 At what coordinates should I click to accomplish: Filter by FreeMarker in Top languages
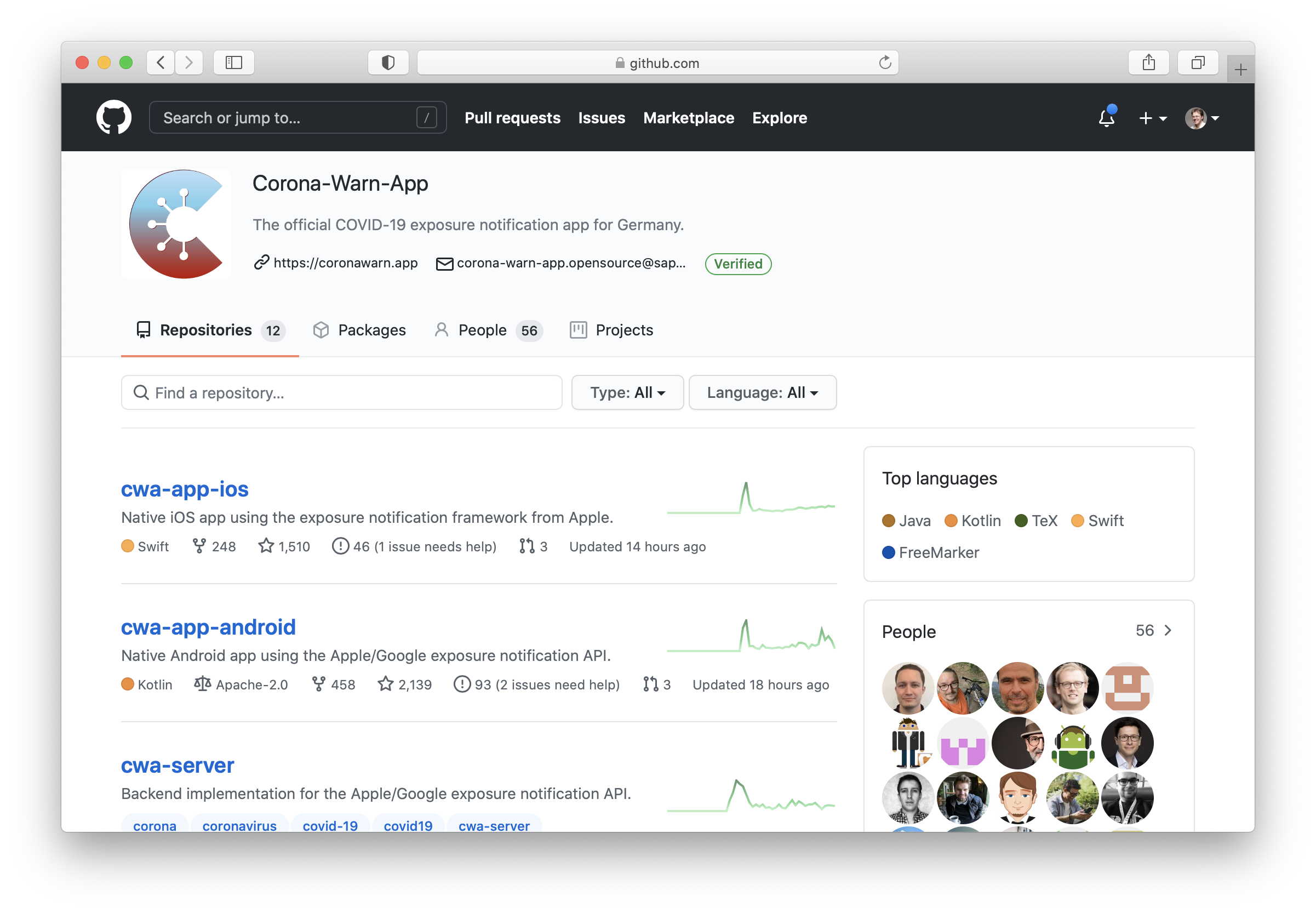(930, 552)
